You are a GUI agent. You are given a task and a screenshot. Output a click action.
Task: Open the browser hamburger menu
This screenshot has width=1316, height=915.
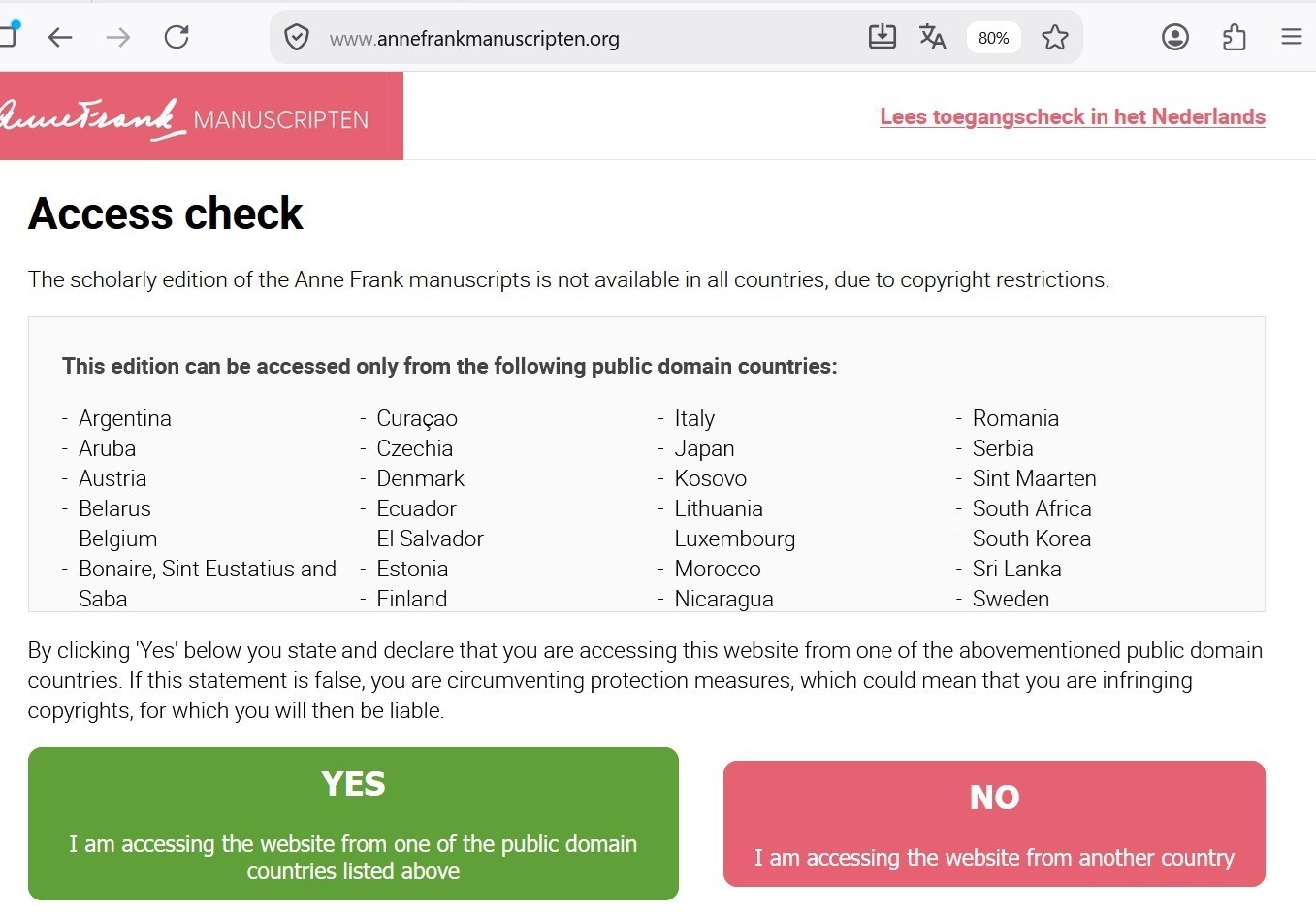(x=1292, y=37)
